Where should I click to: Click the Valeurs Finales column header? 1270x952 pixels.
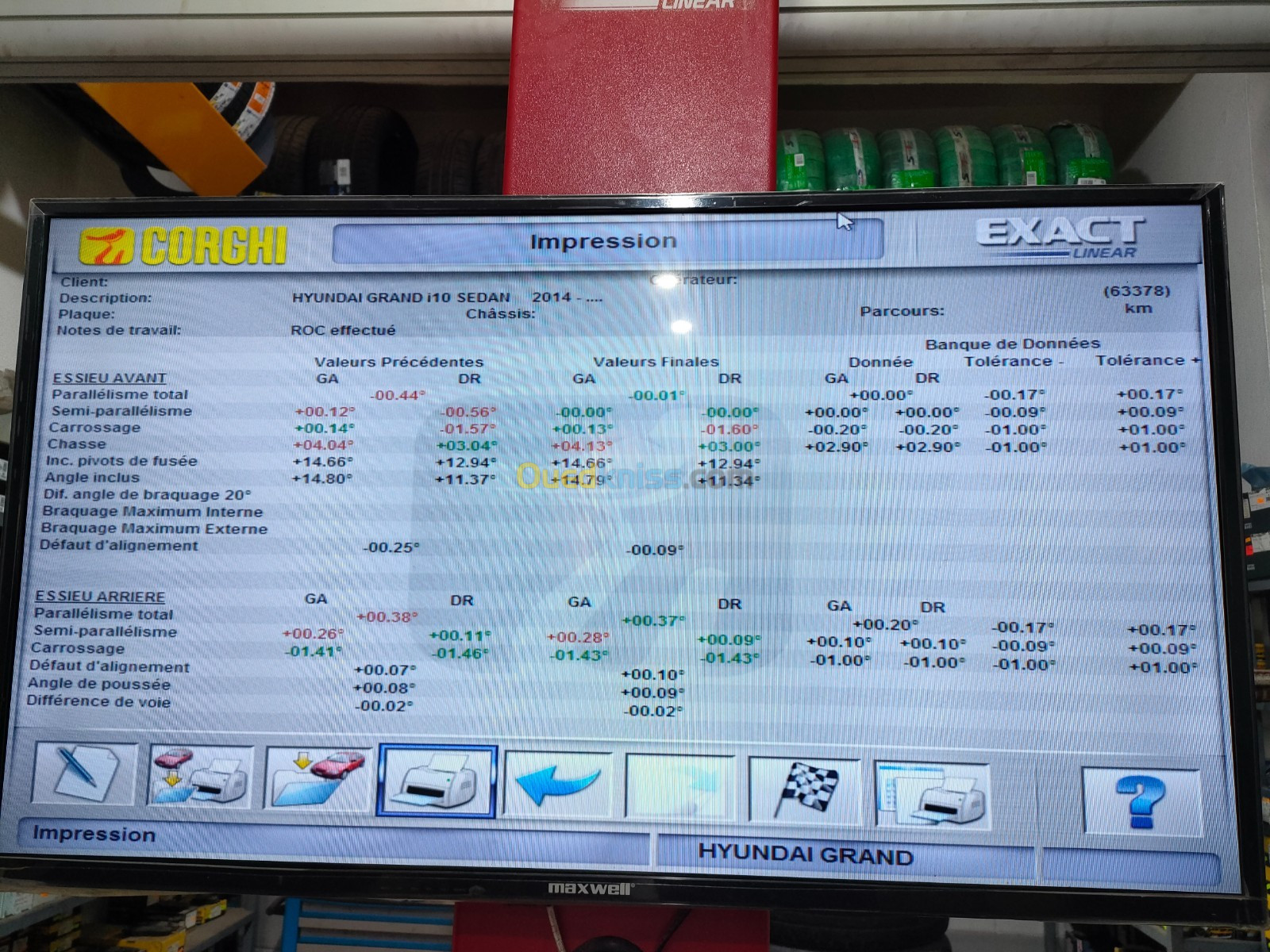click(656, 362)
